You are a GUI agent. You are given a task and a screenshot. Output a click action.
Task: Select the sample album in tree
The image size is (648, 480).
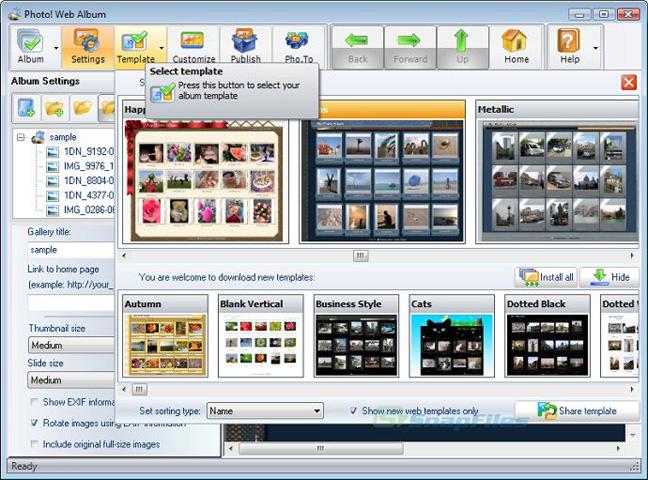click(x=62, y=137)
